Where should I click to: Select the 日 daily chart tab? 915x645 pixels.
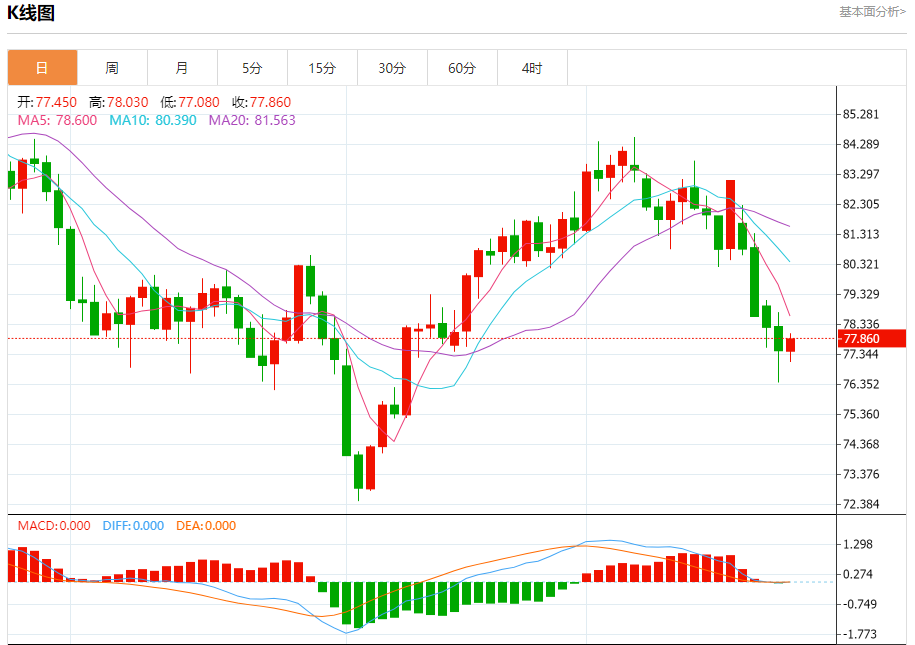42,68
